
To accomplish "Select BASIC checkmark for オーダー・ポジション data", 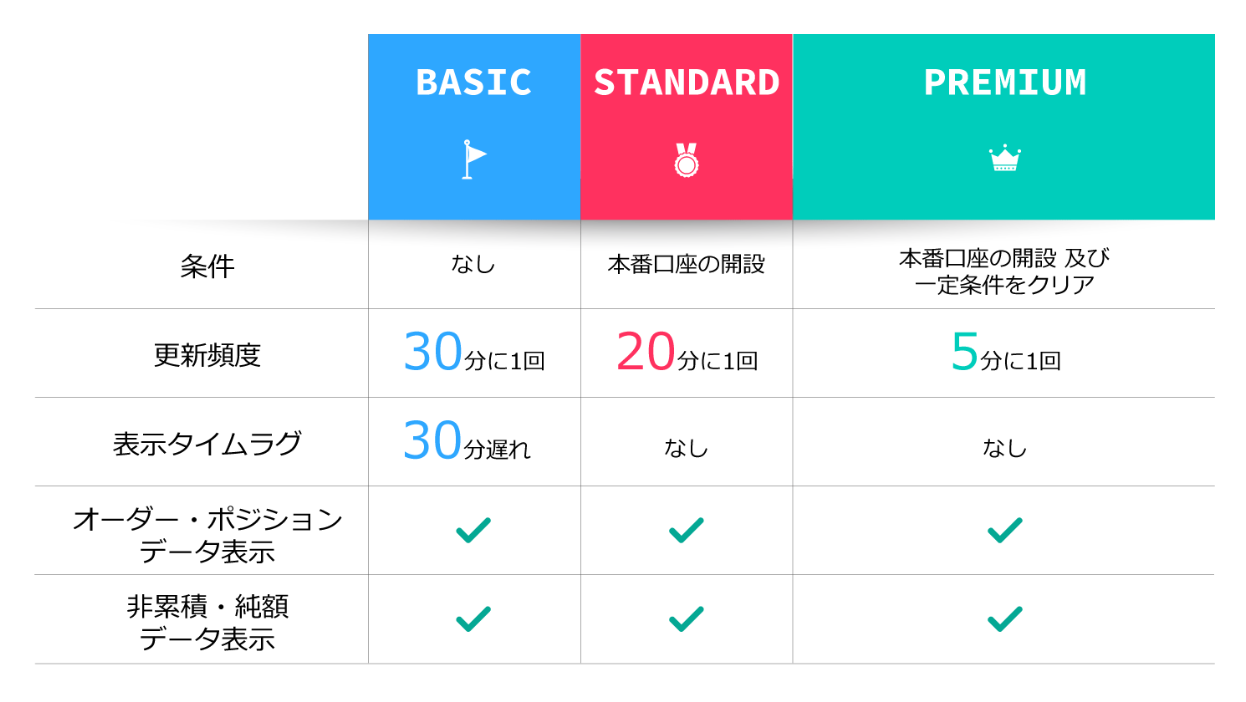I will tap(473, 530).
